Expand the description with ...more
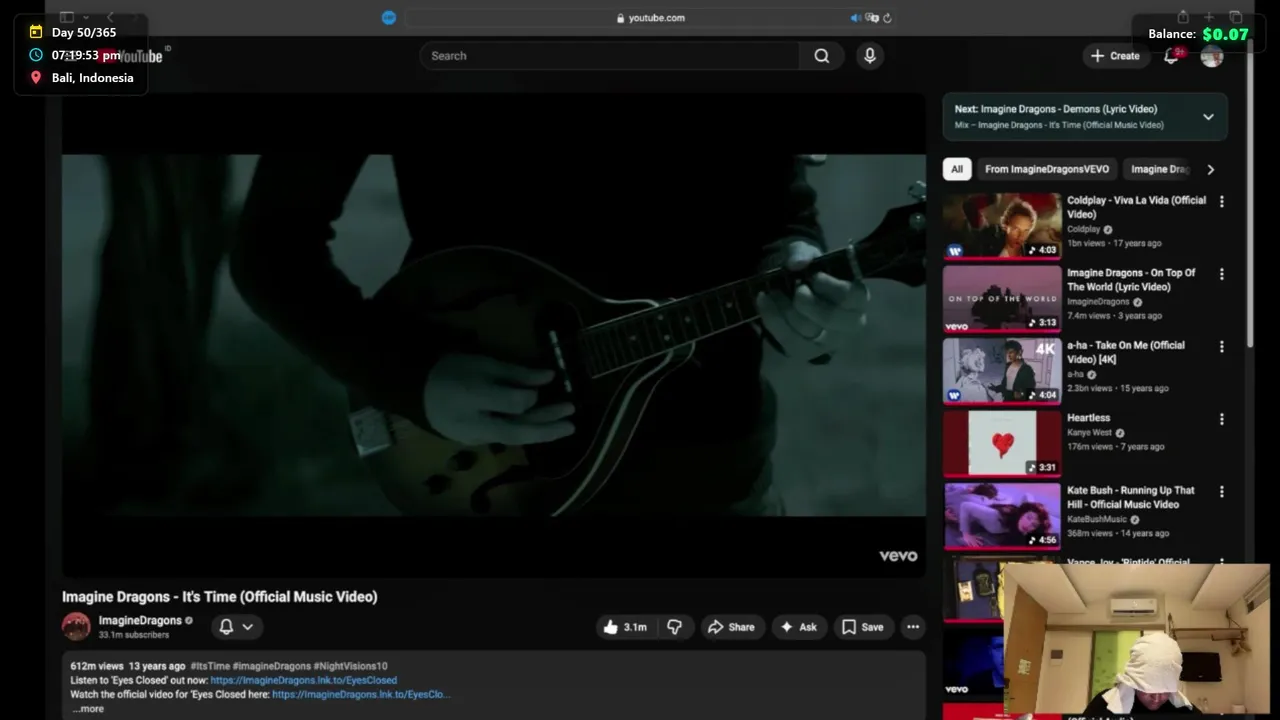This screenshot has width=1280, height=720. tap(88, 708)
